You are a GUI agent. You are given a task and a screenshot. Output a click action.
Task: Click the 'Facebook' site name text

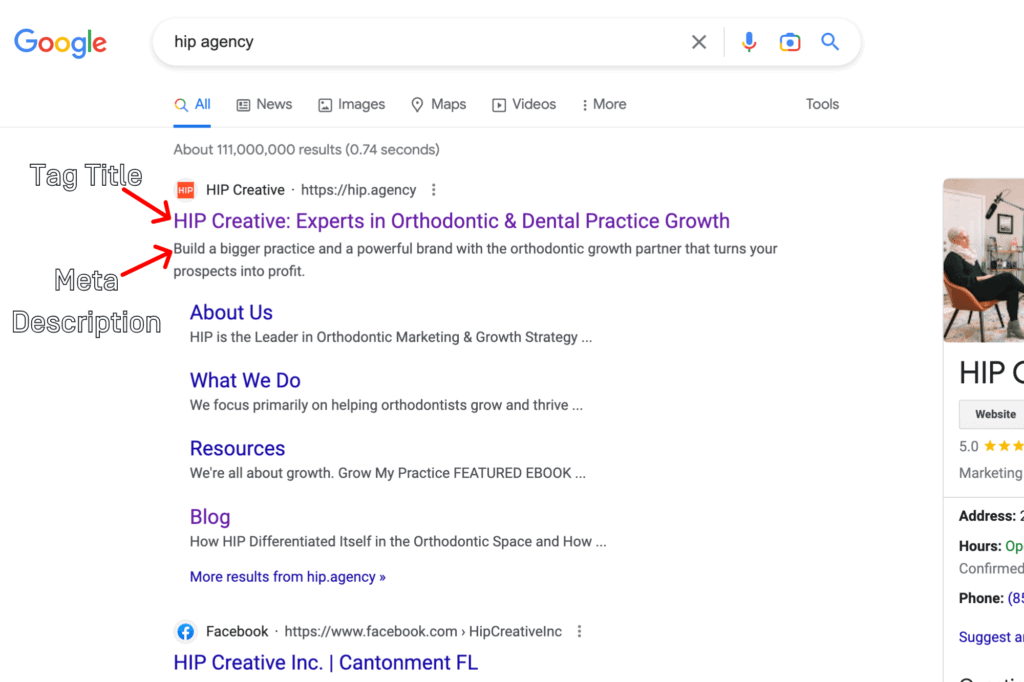click(237, 632)
